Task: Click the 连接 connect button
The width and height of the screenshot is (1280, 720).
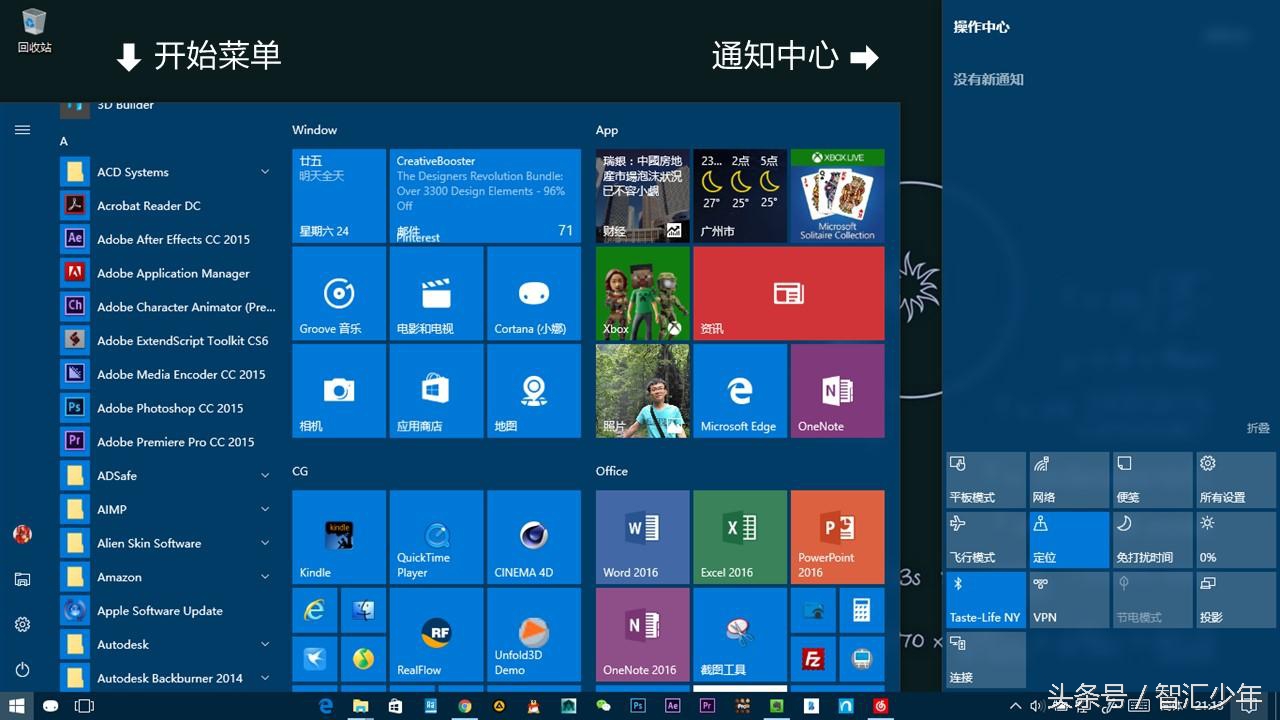Action: 986,660
